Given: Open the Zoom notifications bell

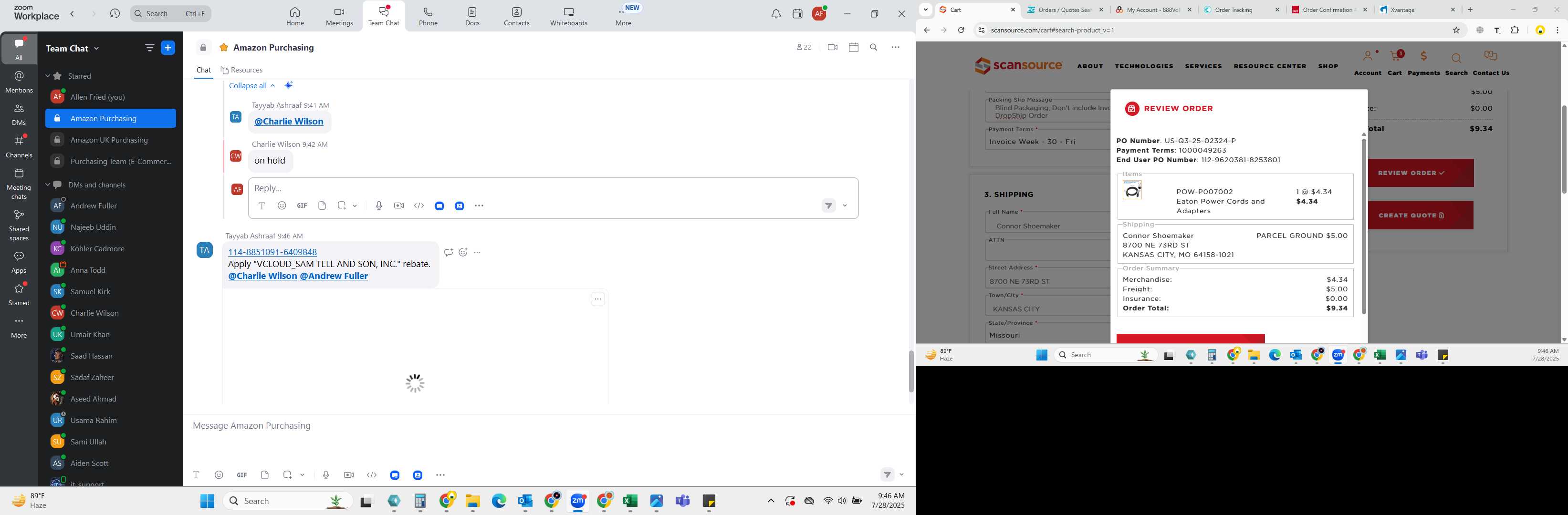Looking at the screenshot, I should point(776,13).
